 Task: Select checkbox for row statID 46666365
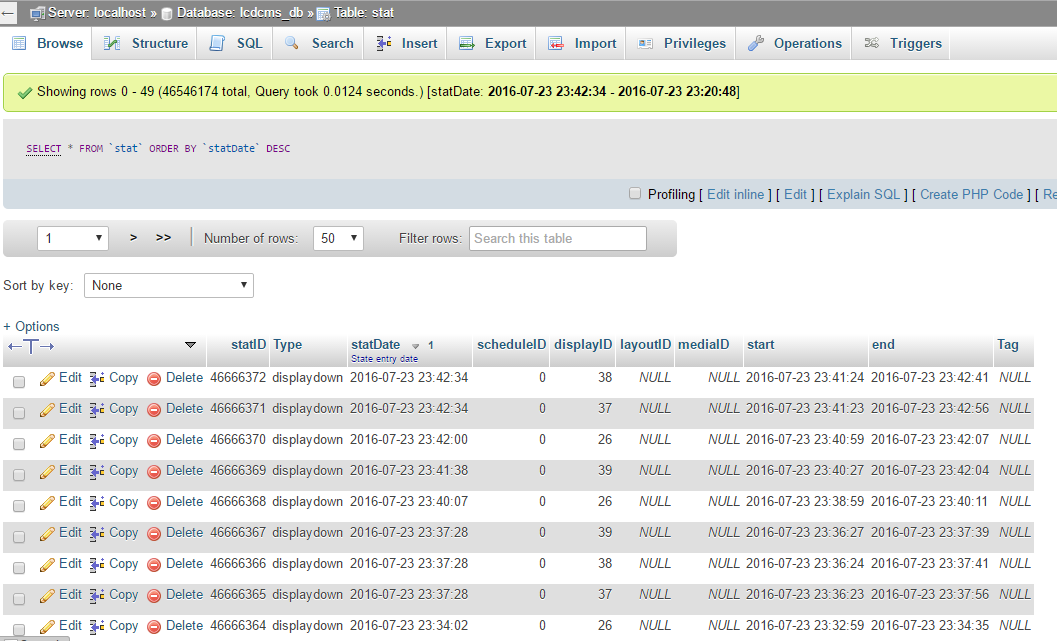click(x=19, y=599)
